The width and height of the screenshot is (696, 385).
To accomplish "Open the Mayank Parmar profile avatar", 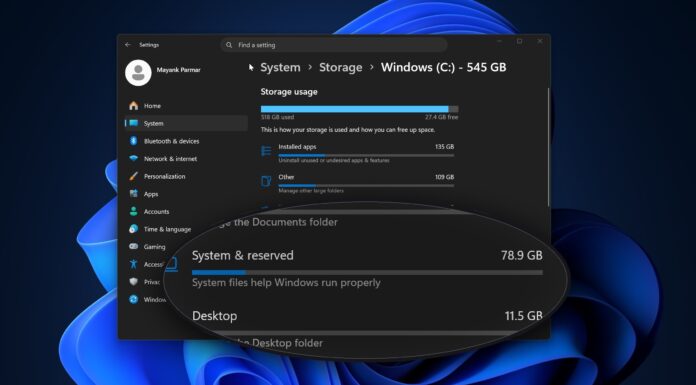I will click(x=138, y=72).
